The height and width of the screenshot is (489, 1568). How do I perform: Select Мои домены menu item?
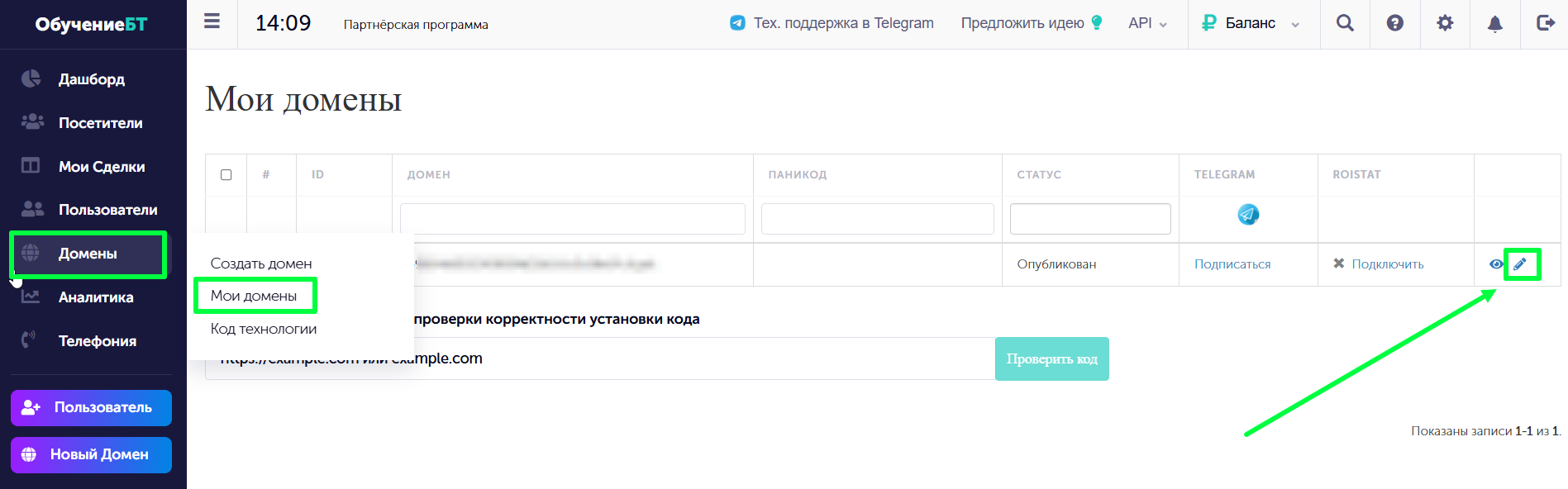click(x=254, y=296)
